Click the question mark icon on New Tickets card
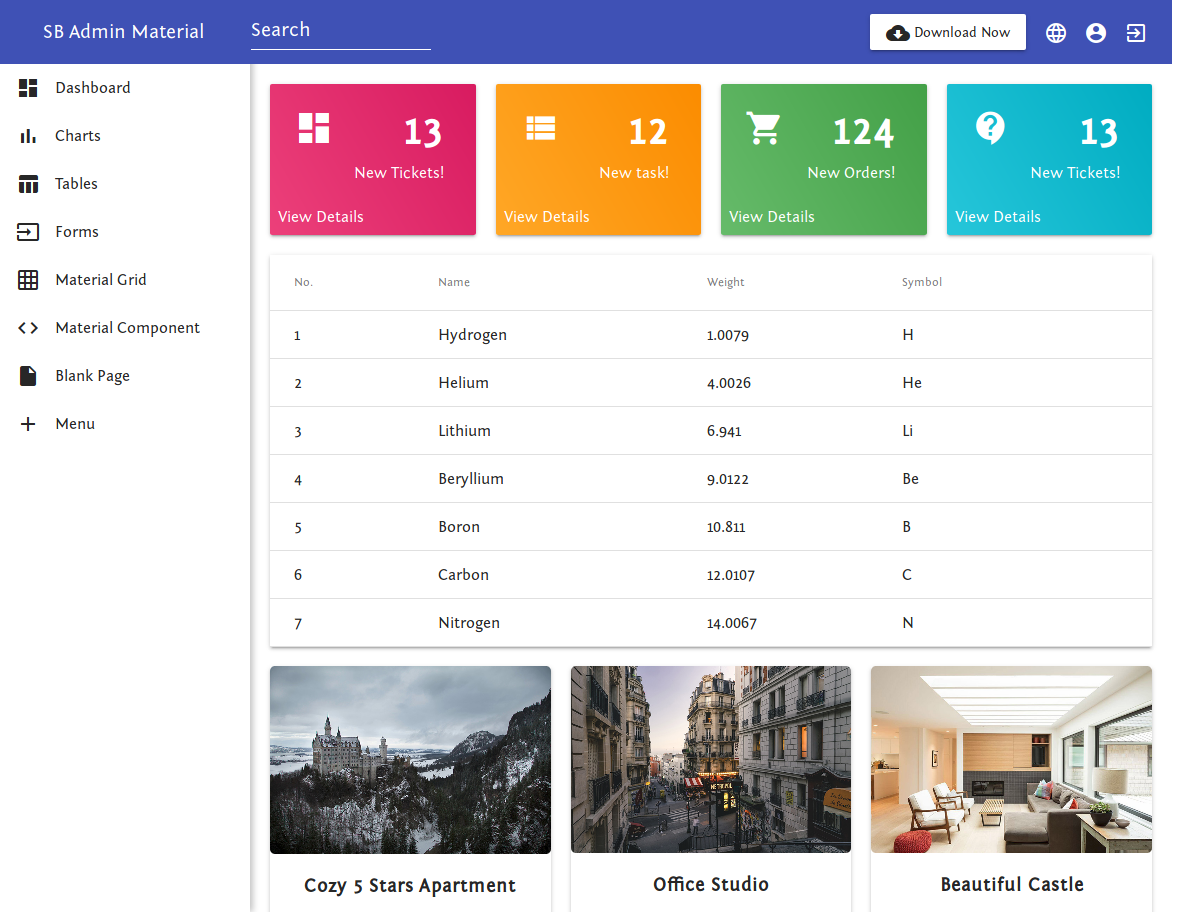 point(990,128)
